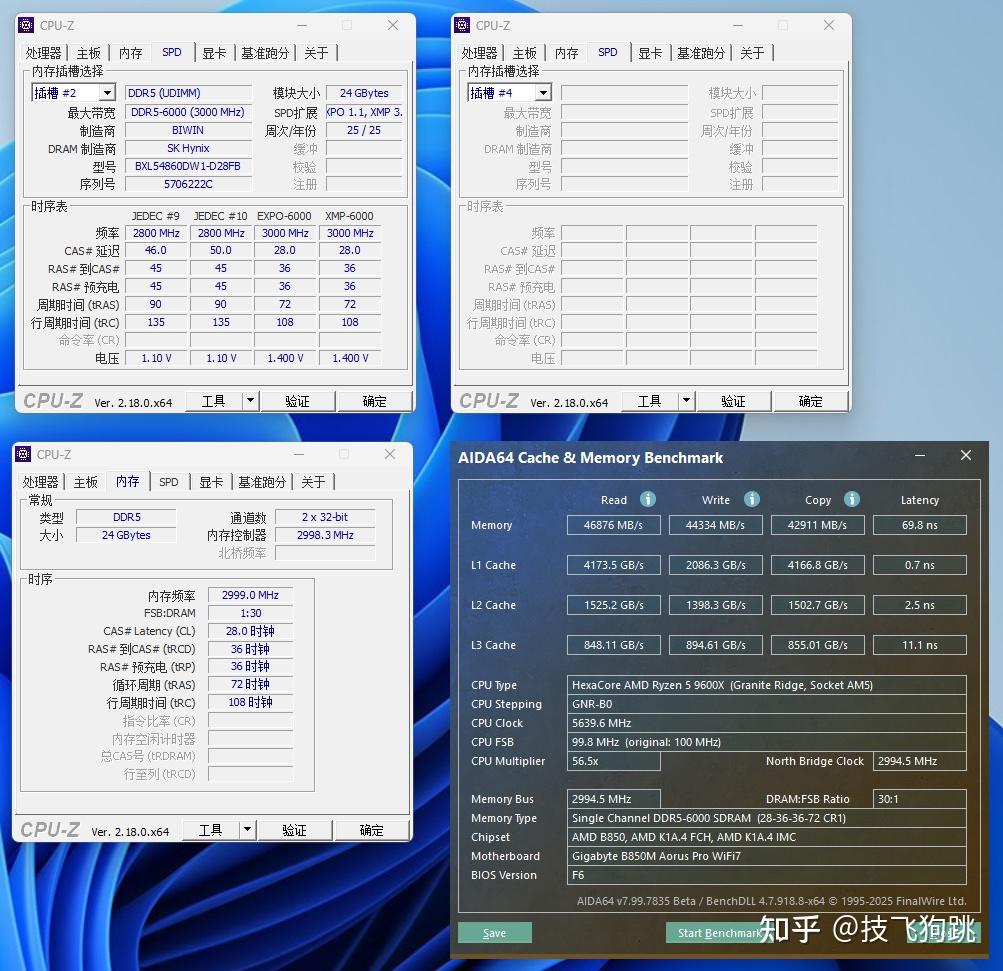Minimize the AIDA64 benchmark window
The height and width of the screenshot is (971, 1003).
920,455
